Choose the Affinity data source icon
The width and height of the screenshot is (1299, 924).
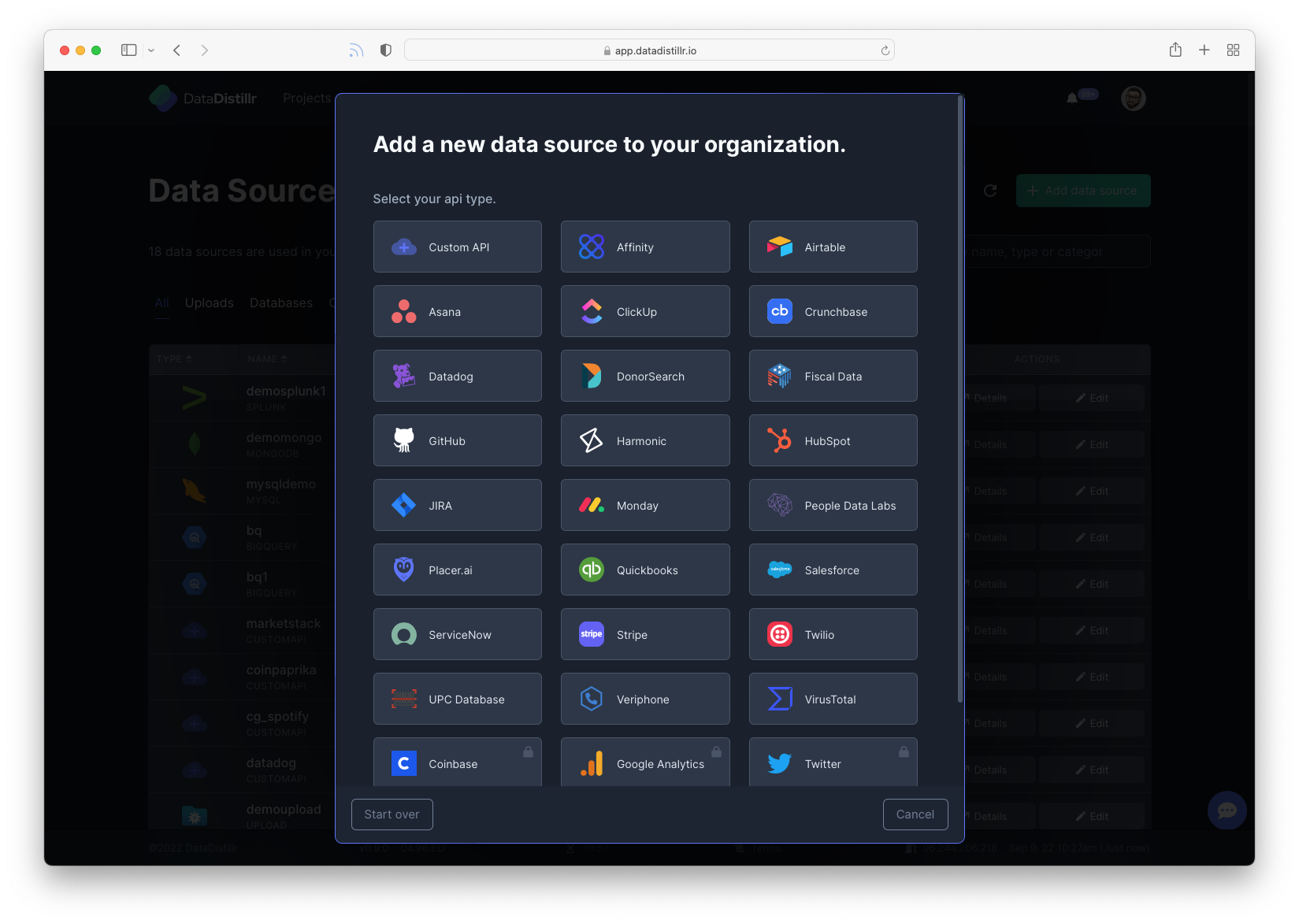tap(592, 247)
